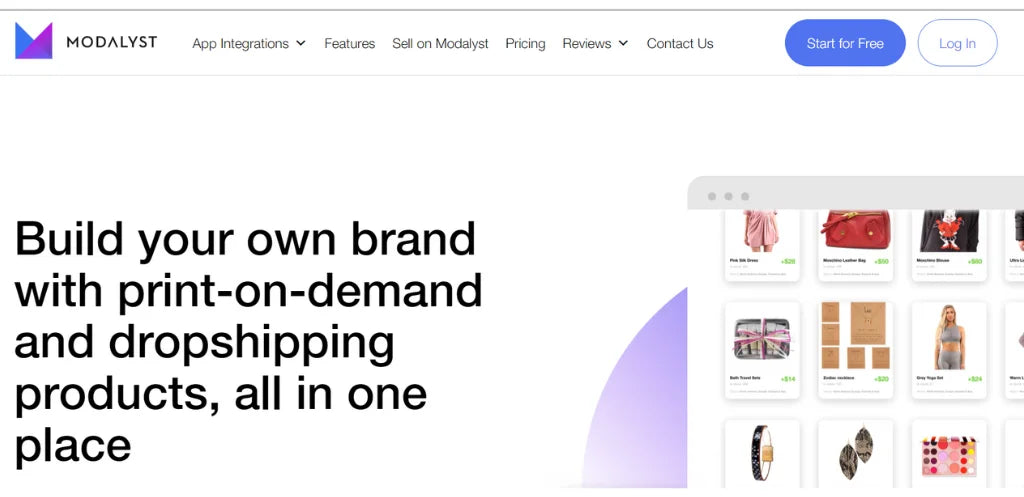This screenshot has width=1024, height=497.
Task: Click the Modalyst logo icon
Action: point(34,41)
